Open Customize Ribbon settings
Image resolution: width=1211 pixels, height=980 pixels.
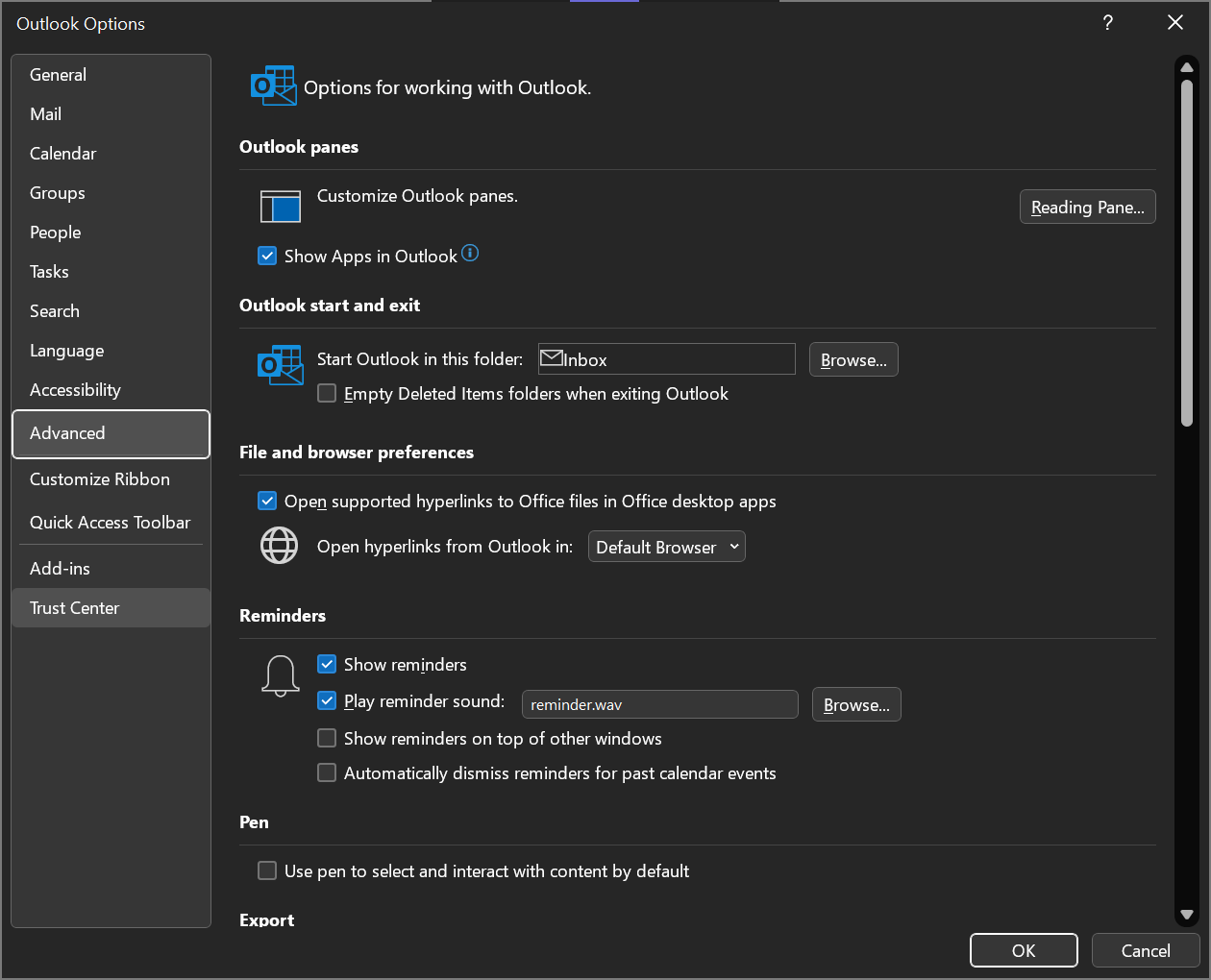111,479
